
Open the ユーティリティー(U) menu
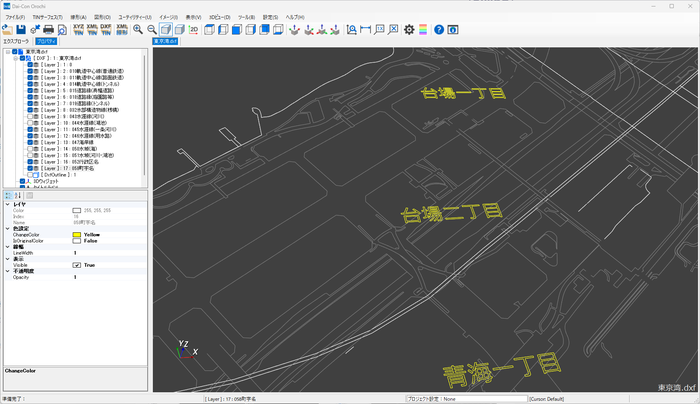click(x=135, y=17)
